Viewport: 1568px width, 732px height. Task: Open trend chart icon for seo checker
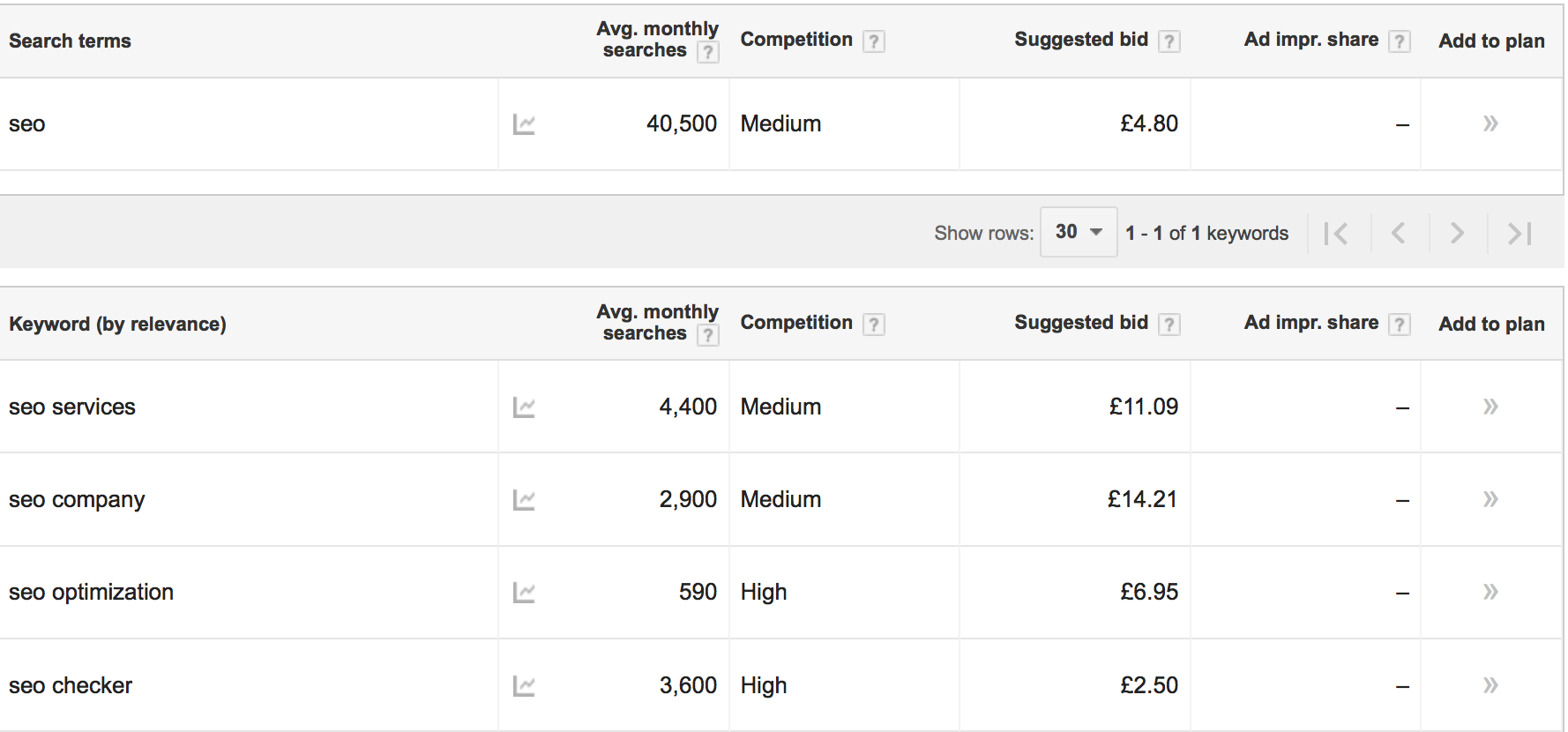(524, 686)
